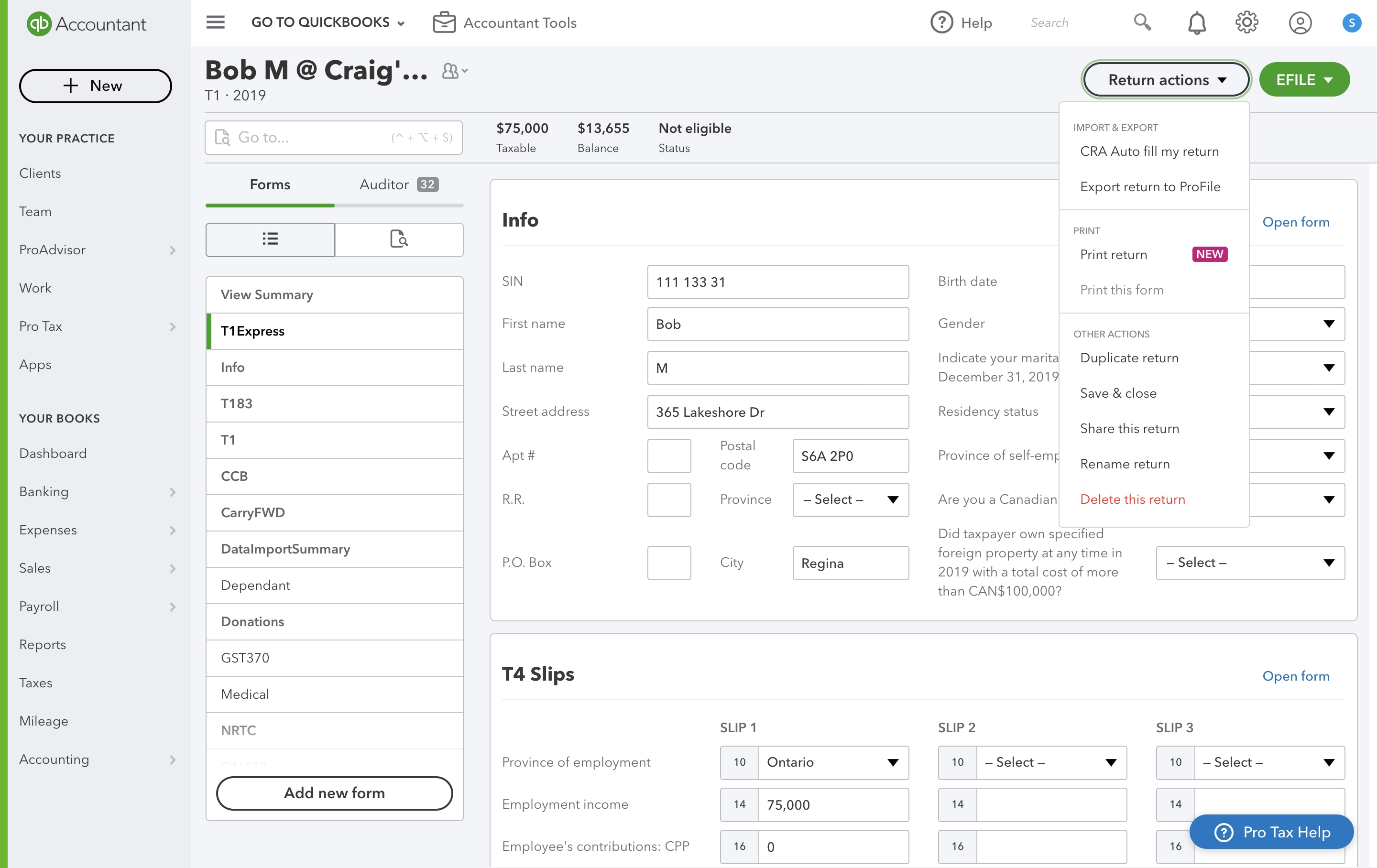Image resolution: width=1377 pixels, height=868 pixels.
Task: Select T1Express form
Action: coord(335,331)
